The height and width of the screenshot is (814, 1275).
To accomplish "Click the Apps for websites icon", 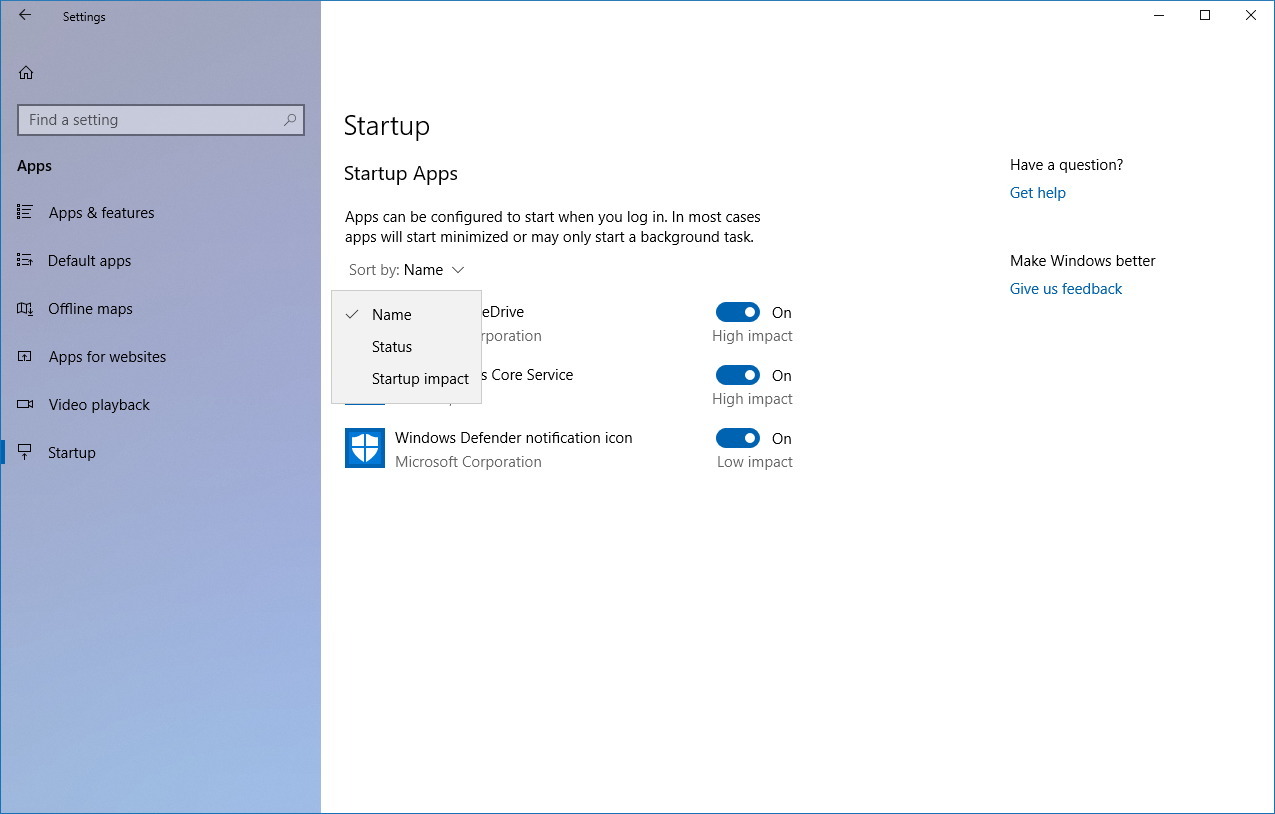I will pyautogui.click(x=25, y=356).
